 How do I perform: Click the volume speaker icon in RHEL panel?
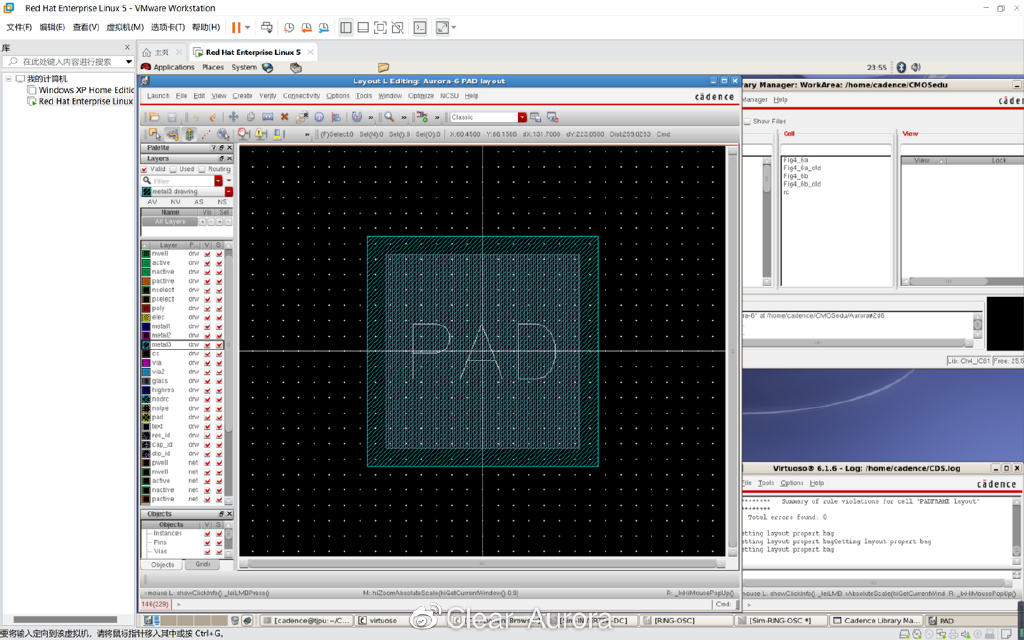click(916, 67)
